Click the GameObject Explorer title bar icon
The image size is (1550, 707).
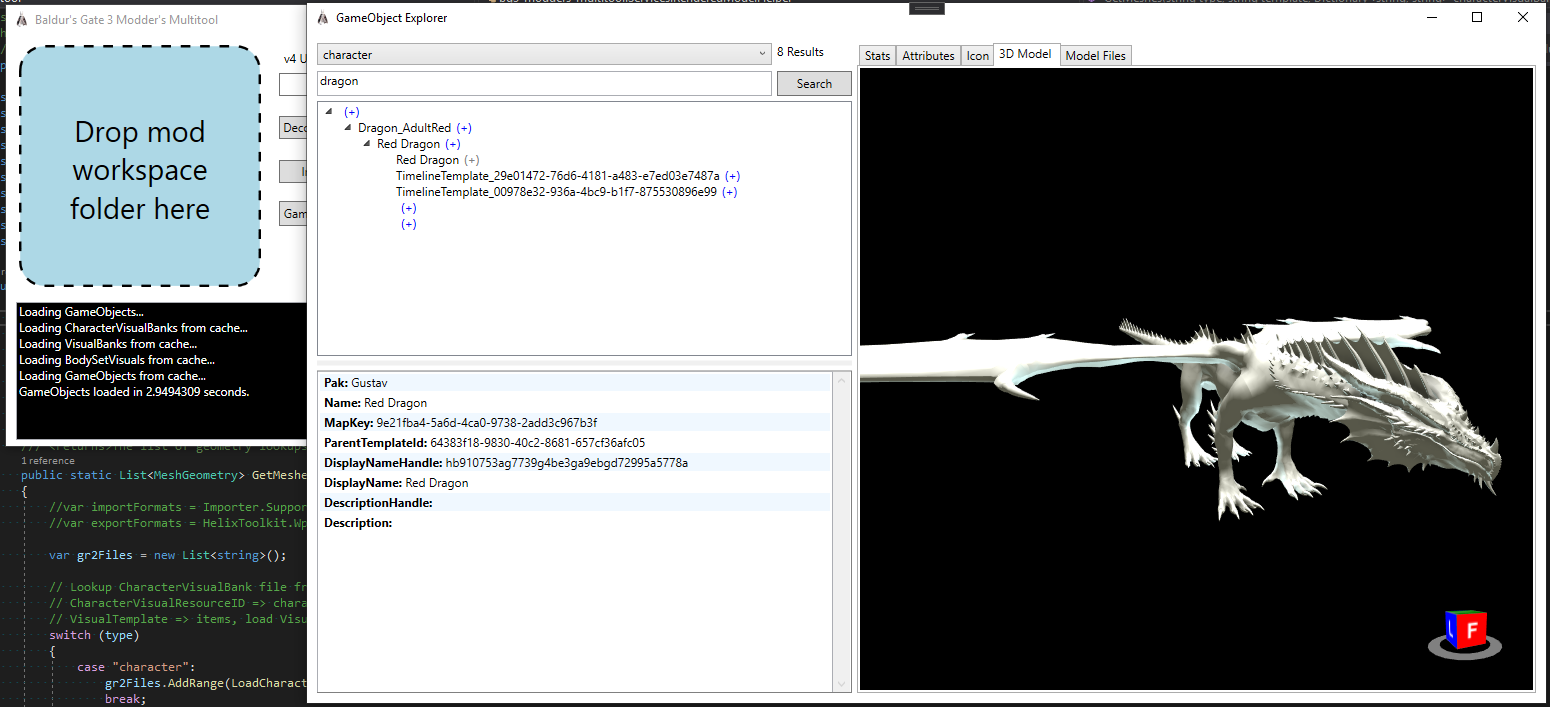click(322, 17)
